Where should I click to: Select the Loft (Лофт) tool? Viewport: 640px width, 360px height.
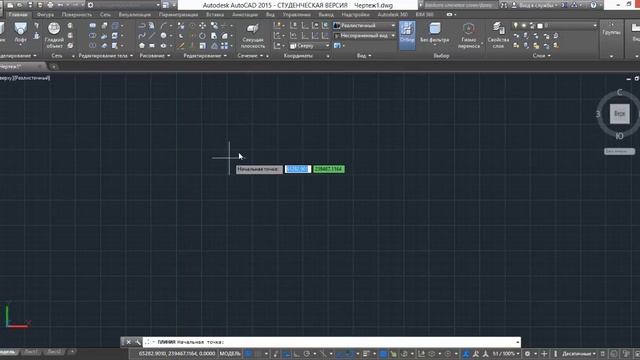point(20,32)
